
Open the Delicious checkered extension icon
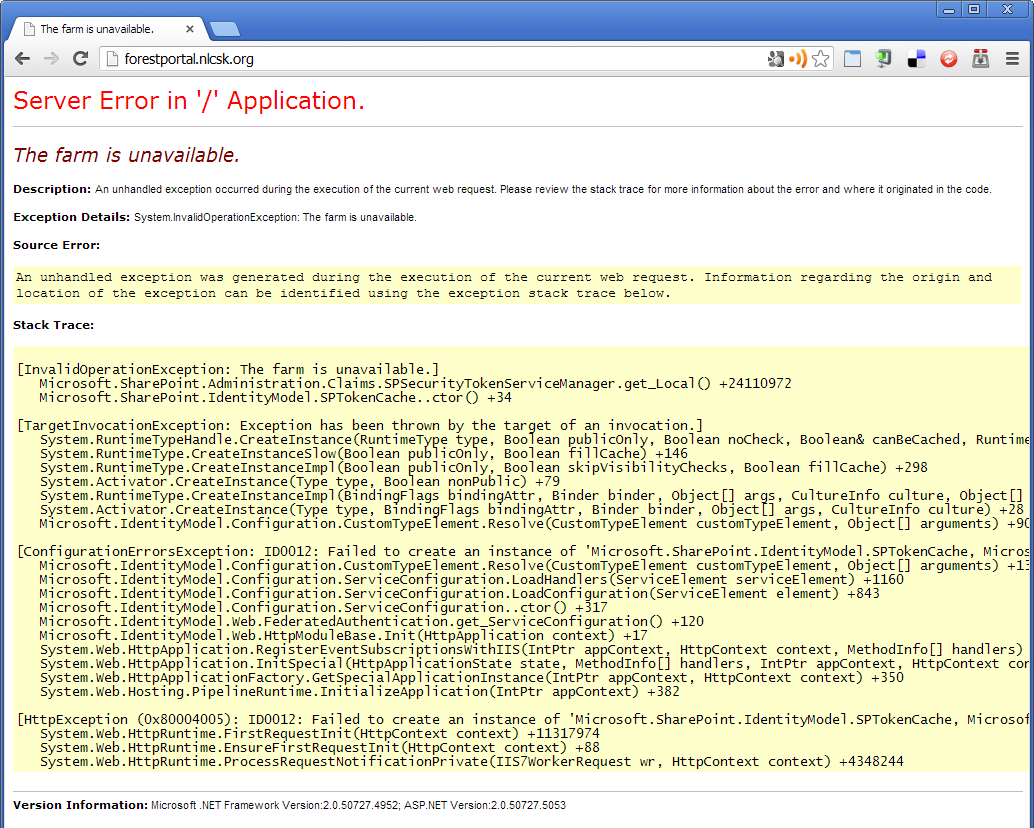(916, 59)
